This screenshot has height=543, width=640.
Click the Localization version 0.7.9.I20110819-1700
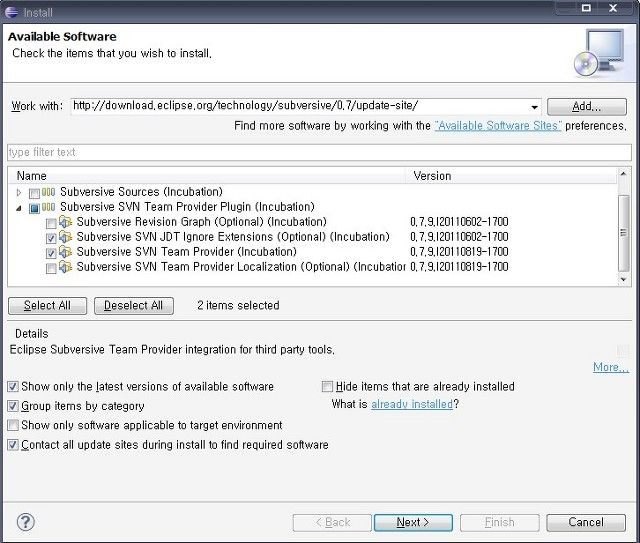459,267
